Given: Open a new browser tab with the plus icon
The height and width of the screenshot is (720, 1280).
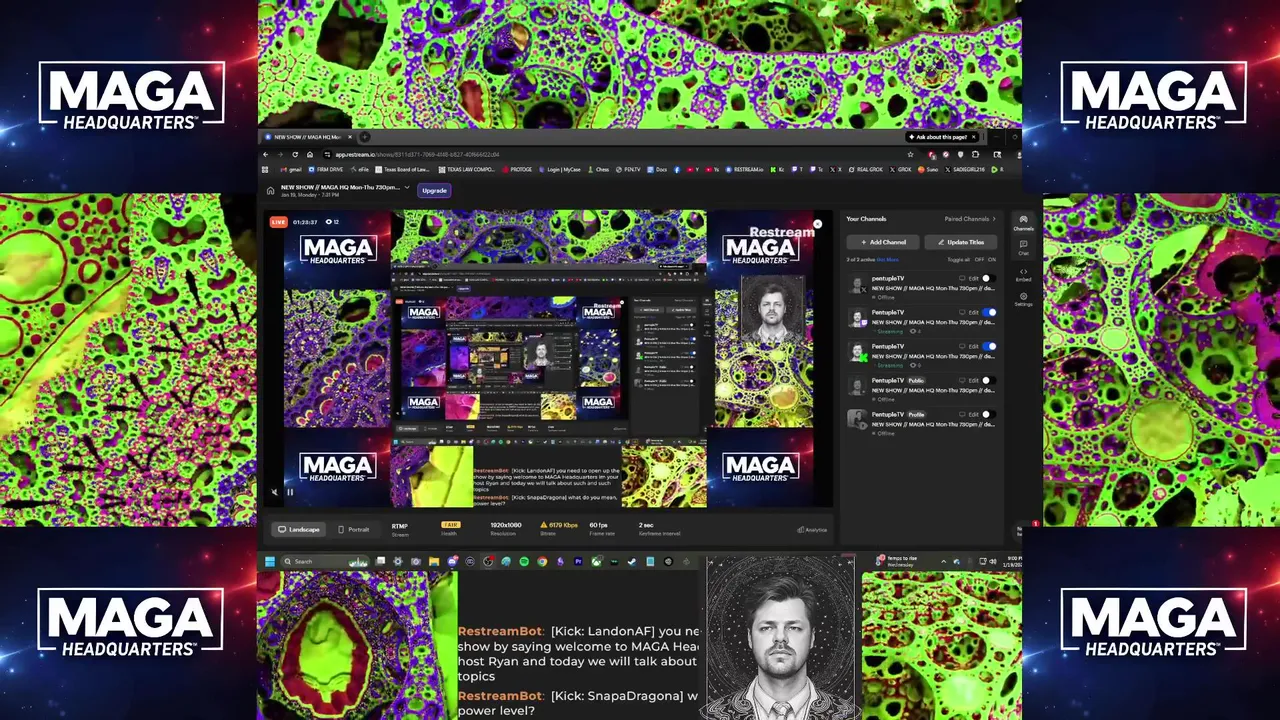Looking at the screenshot, I should click(x=364, y=137).
